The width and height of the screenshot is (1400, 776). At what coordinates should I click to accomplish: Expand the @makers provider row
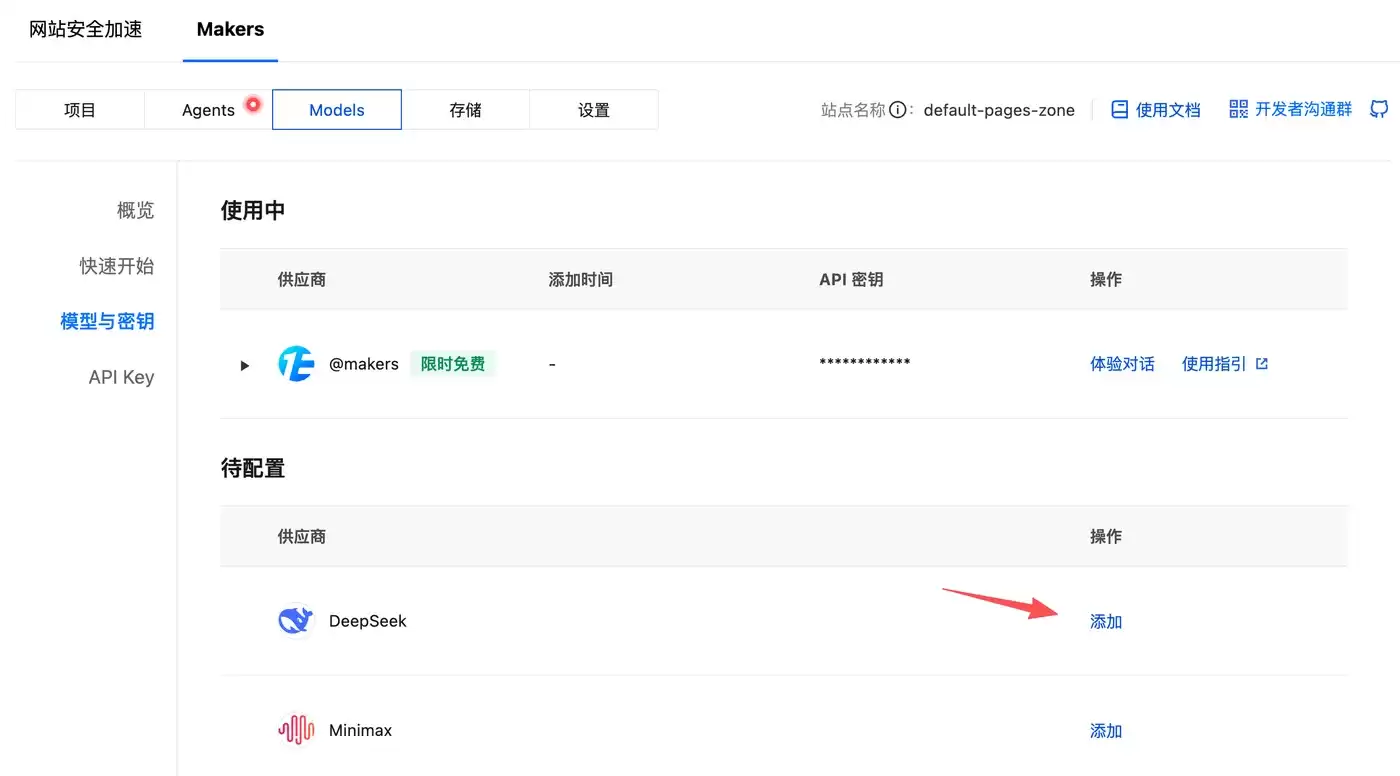coord(244,365)
